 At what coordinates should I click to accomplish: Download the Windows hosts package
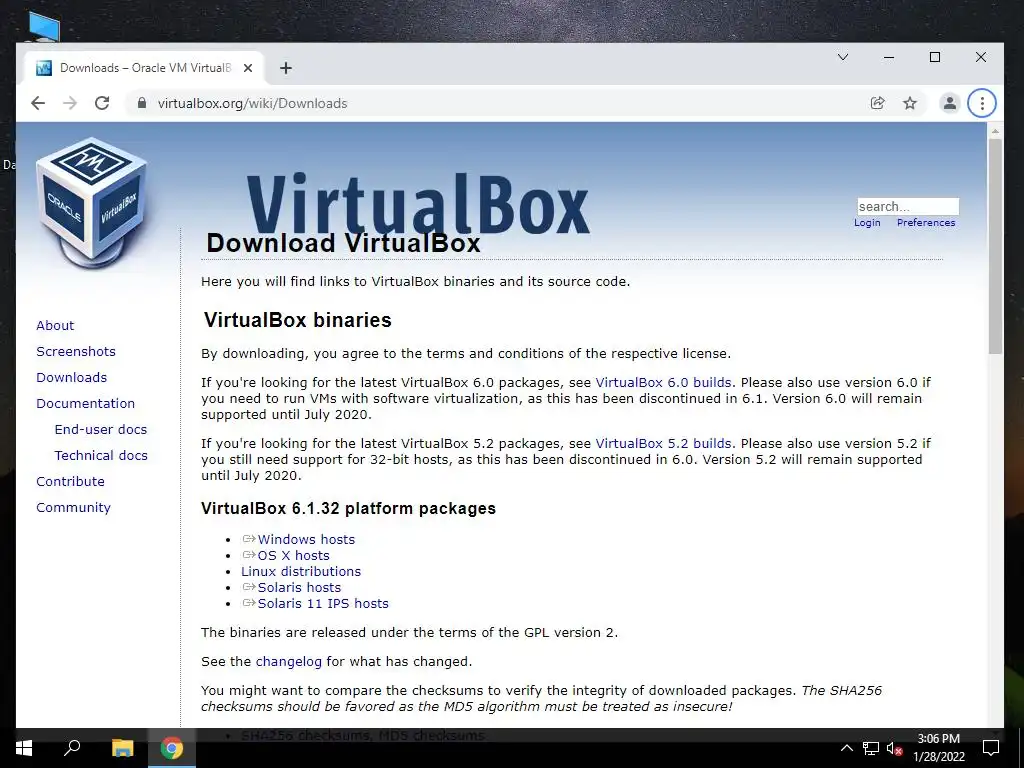click(x=306, y=539)
